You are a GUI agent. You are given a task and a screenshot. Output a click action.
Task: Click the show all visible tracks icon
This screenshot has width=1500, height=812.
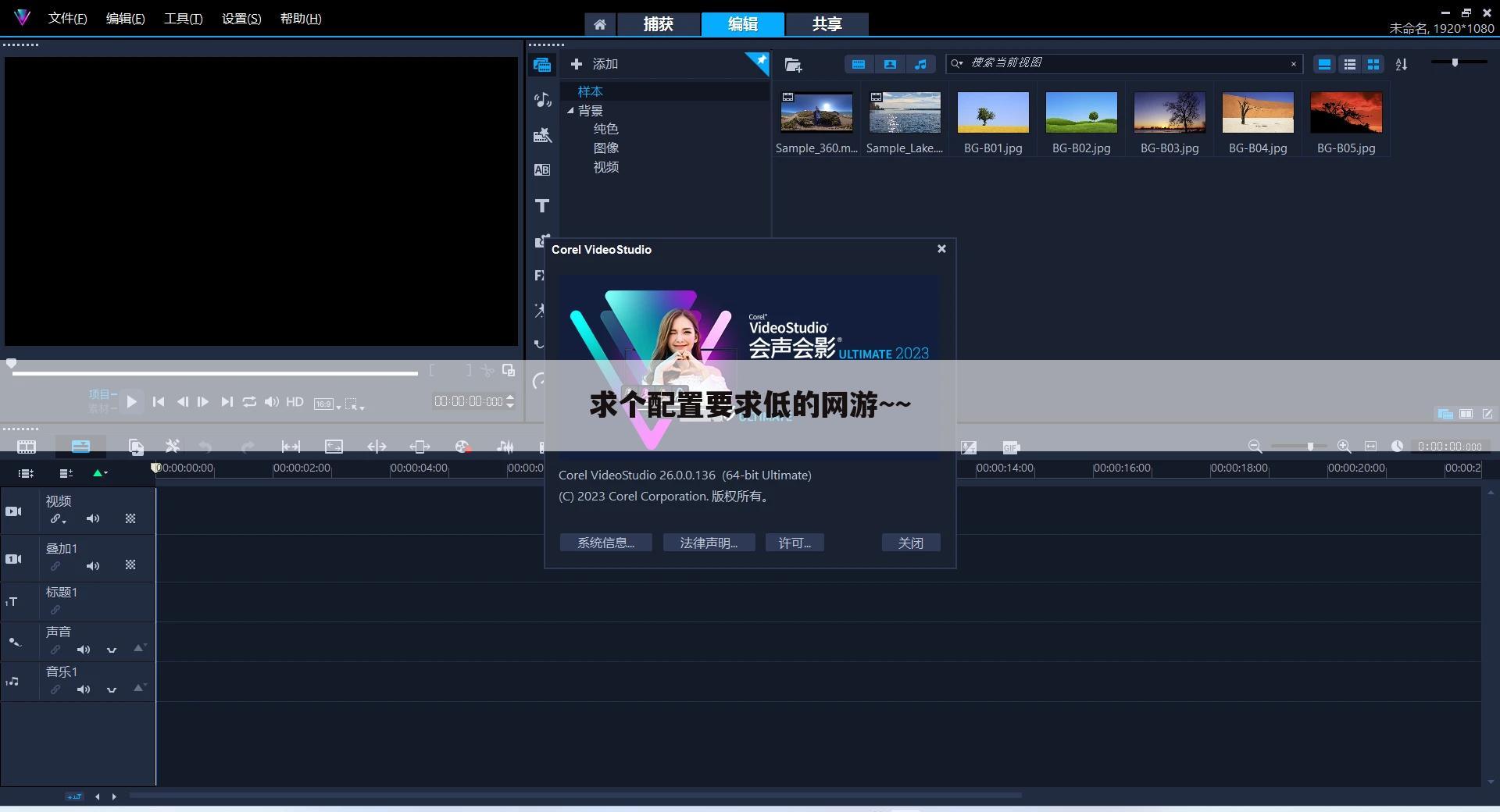point(26,473)
